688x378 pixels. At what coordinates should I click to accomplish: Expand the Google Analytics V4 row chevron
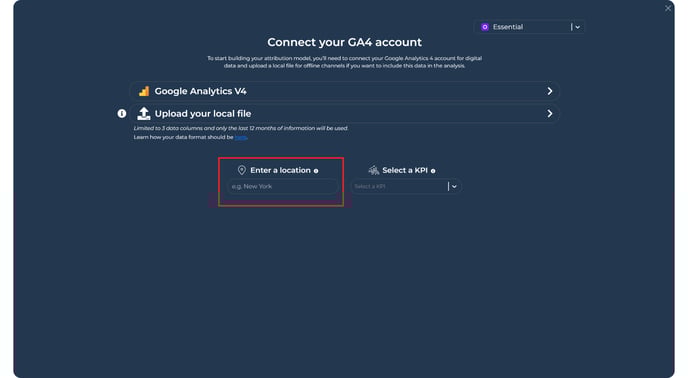[x=550, y=91]
